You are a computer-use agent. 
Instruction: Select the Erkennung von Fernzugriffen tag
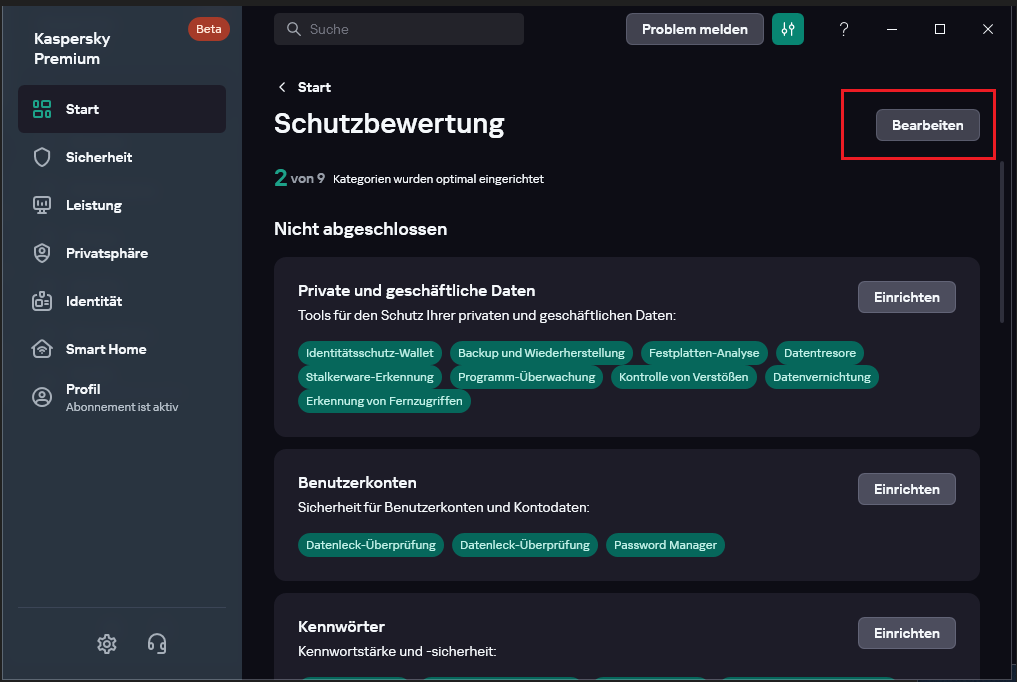coord(384,401)
